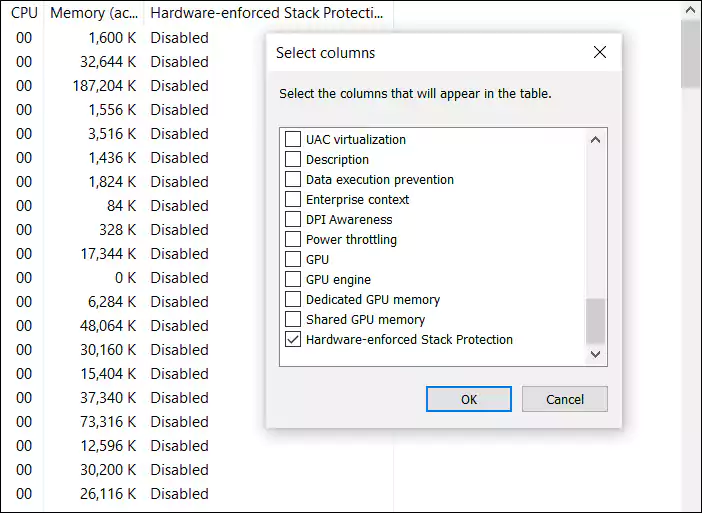This screenshot has width=702, height=513.
Task: Sort by the CPU column header
Action: [x=24, y=13]
